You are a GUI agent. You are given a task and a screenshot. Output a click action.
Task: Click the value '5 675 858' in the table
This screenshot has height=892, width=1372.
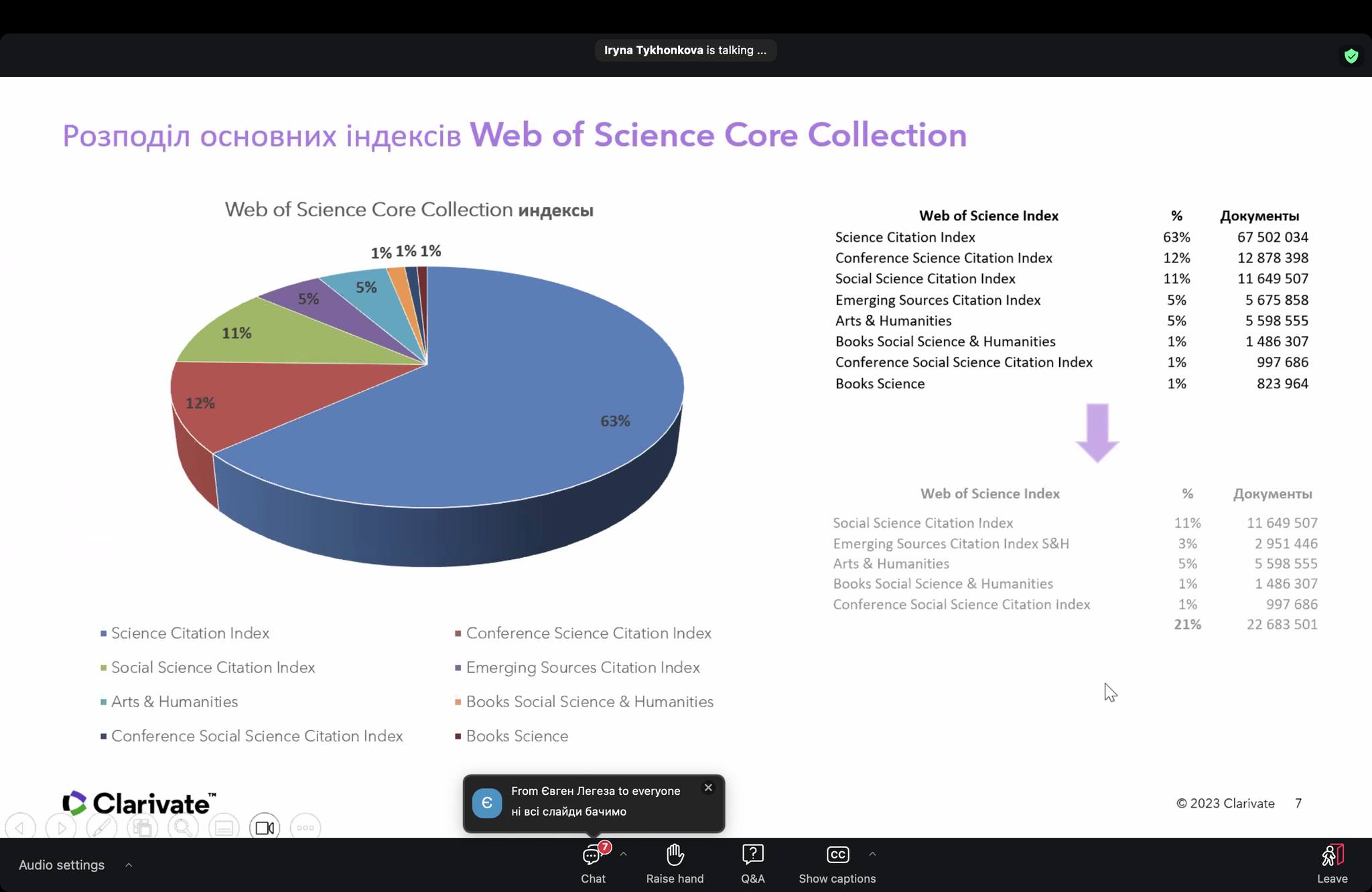coord(1277,300)
